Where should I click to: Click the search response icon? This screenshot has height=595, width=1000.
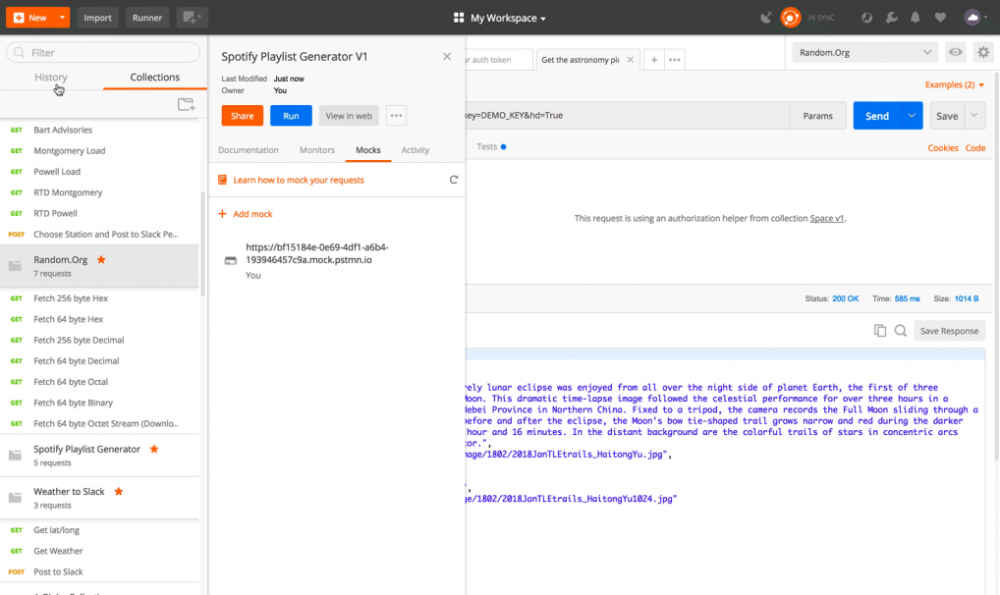[901, 330]
